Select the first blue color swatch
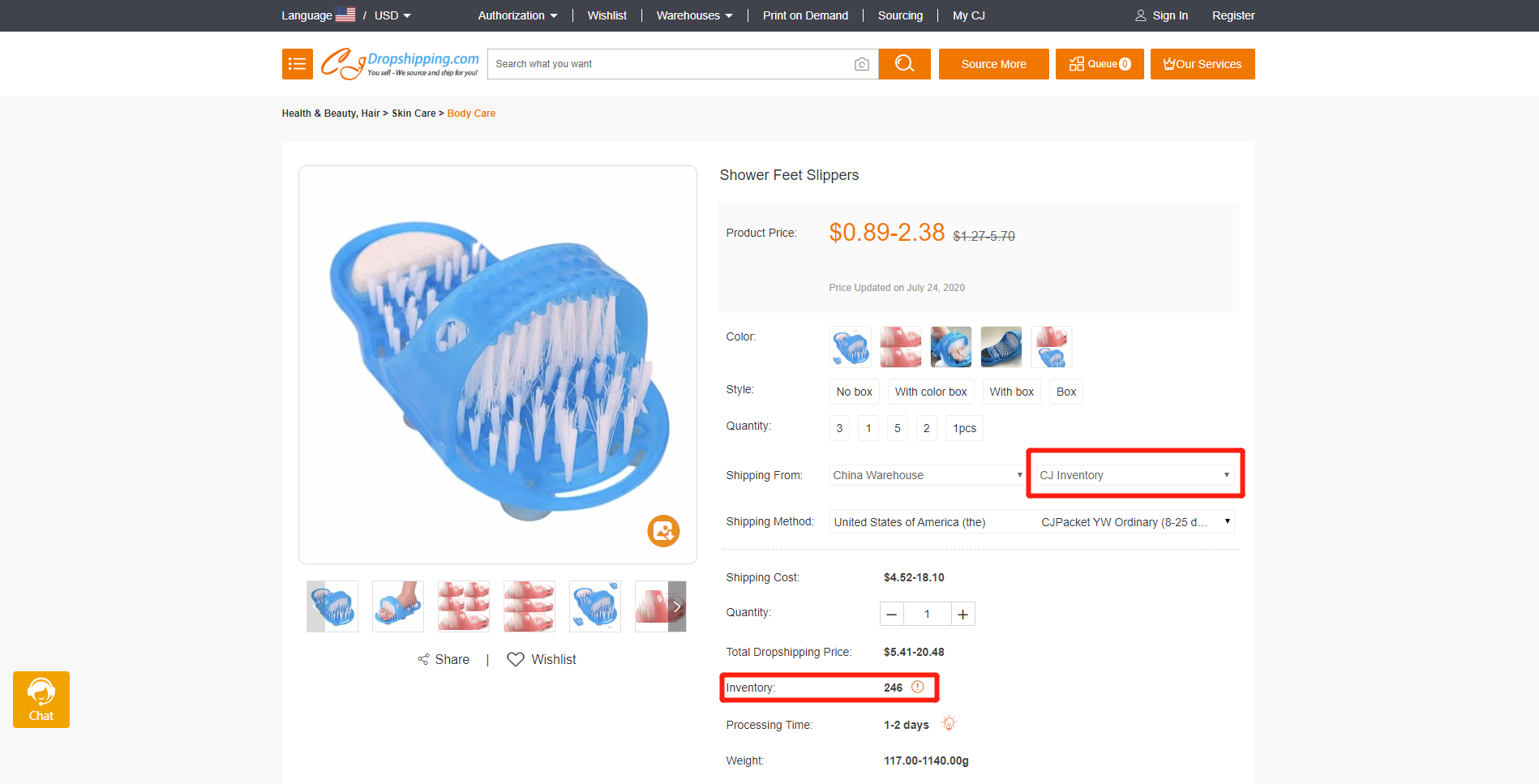The width and height of the screenshot is (1539, 784). click(850, 347)
